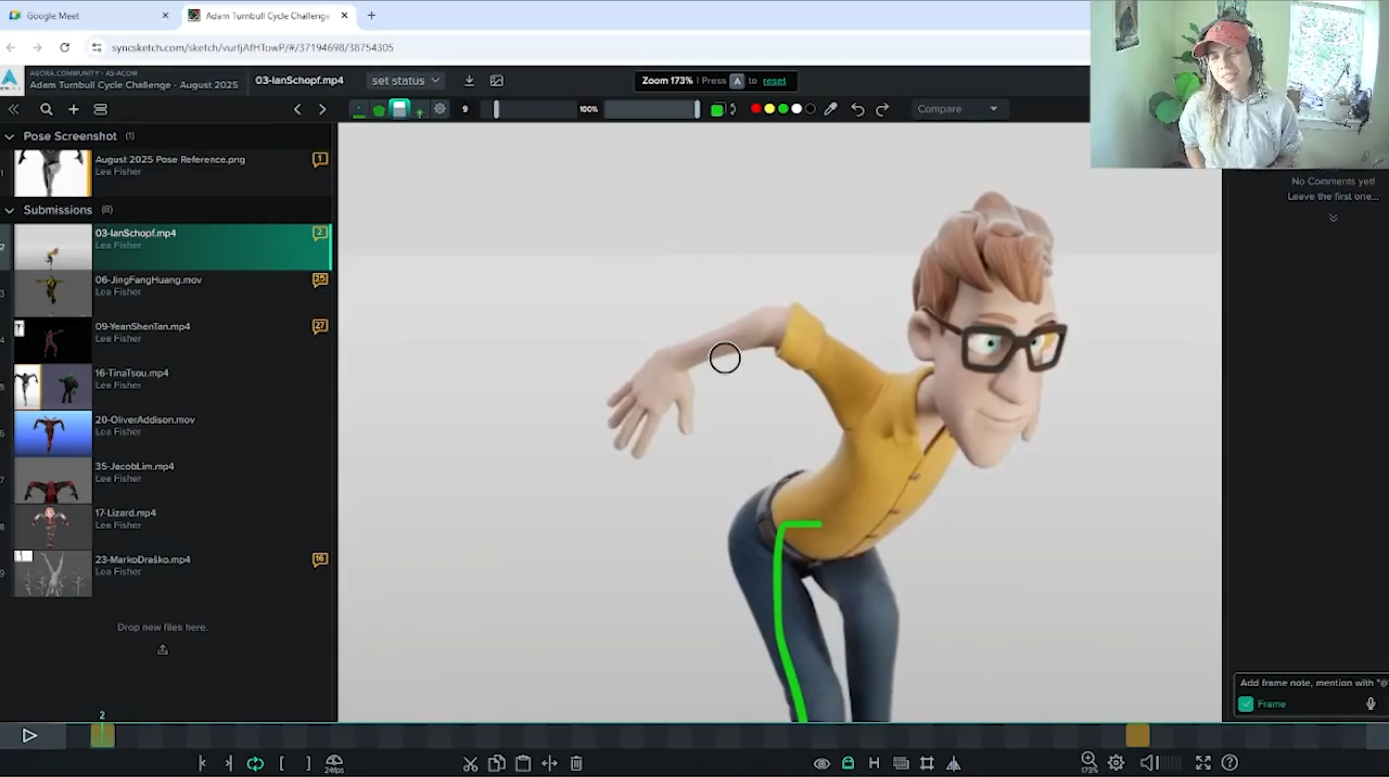Image resolution: width=1389 pixels, height=777 pixels.
Task: Redo the last drawing stroke
Action: coord(882,109)
